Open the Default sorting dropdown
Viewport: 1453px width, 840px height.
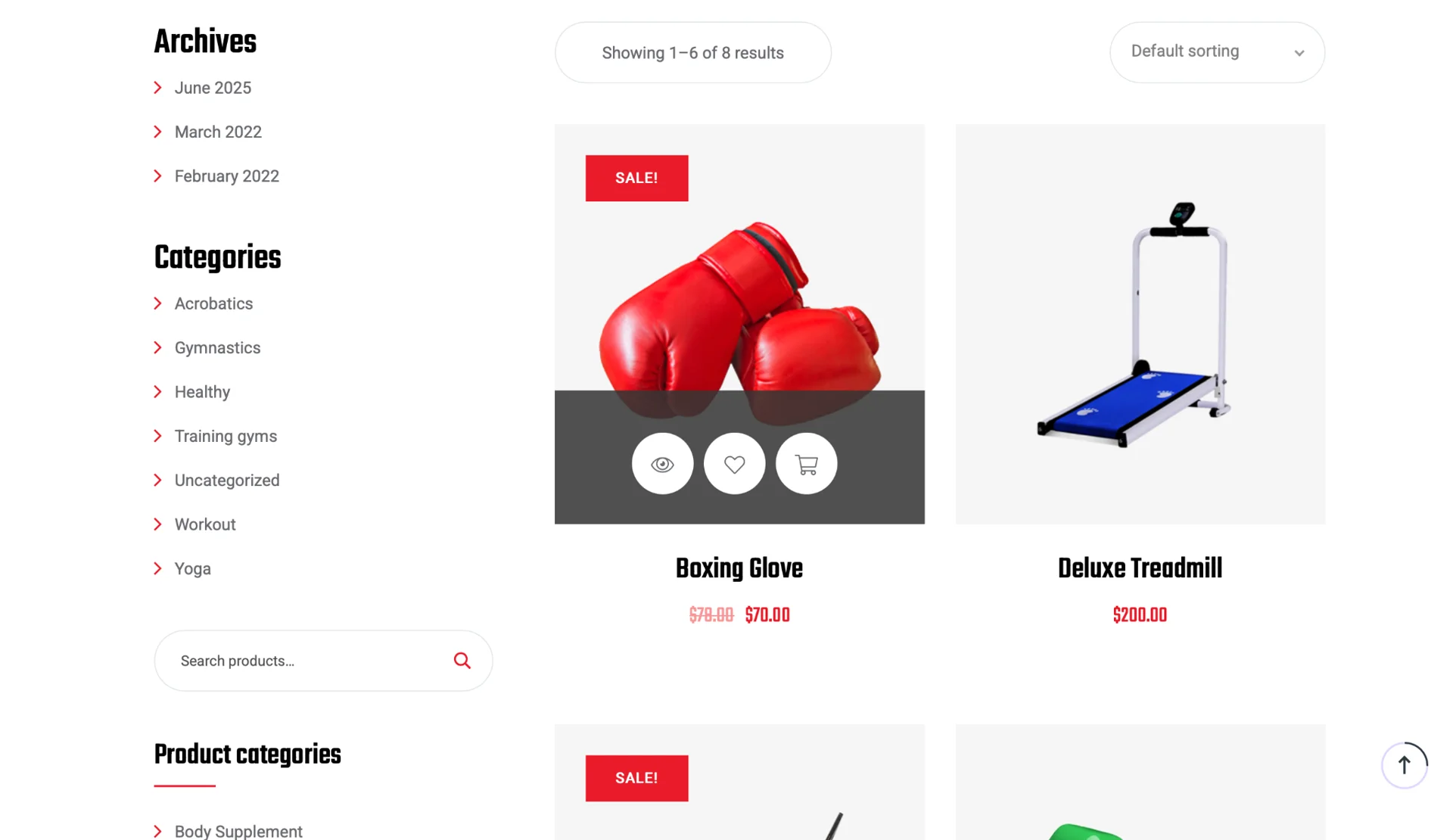(x=1217, y=52)
